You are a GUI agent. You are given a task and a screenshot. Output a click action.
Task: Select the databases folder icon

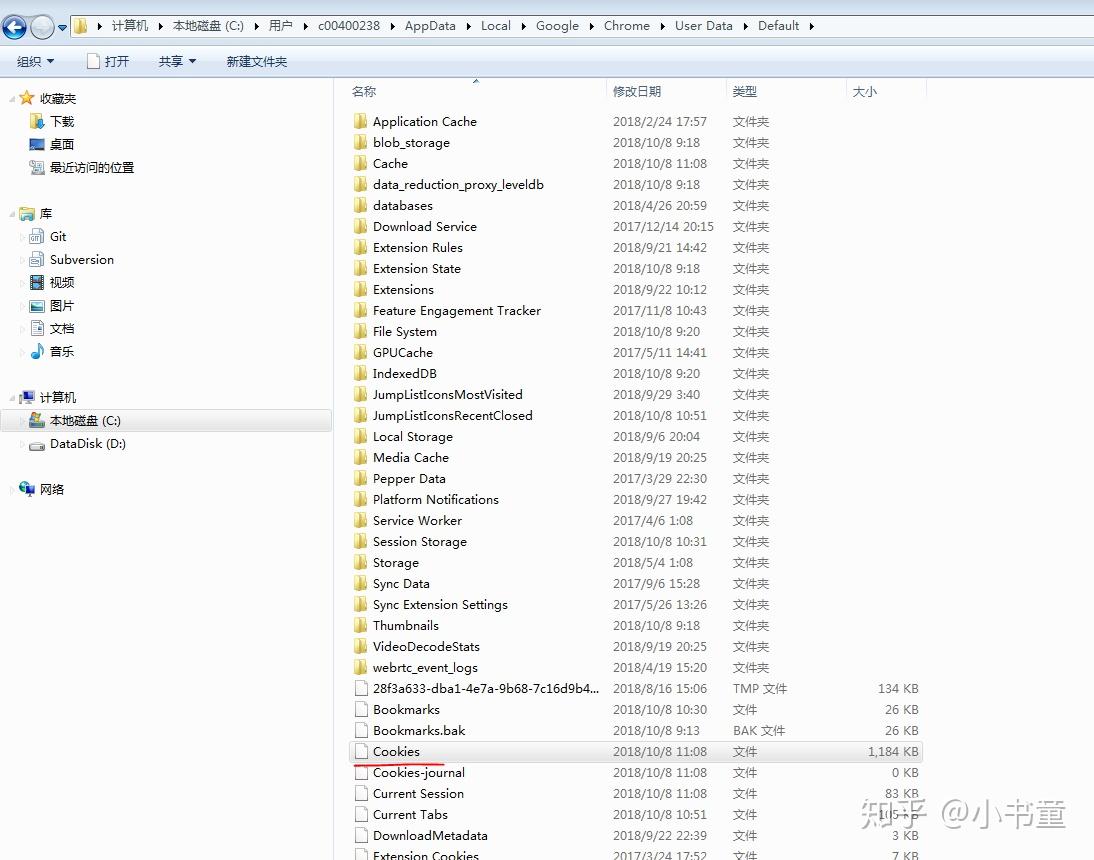(360, 205)
